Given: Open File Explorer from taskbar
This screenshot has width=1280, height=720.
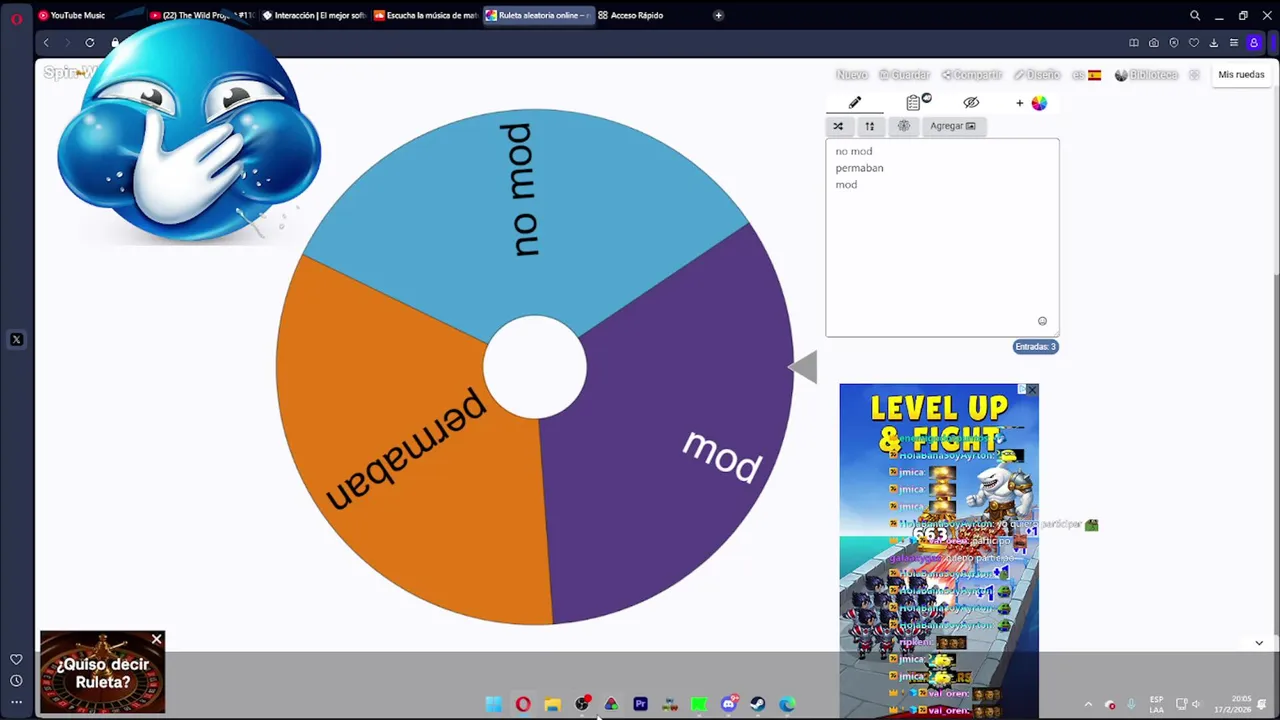Looking at the screenshot, I should coord(552,704).
